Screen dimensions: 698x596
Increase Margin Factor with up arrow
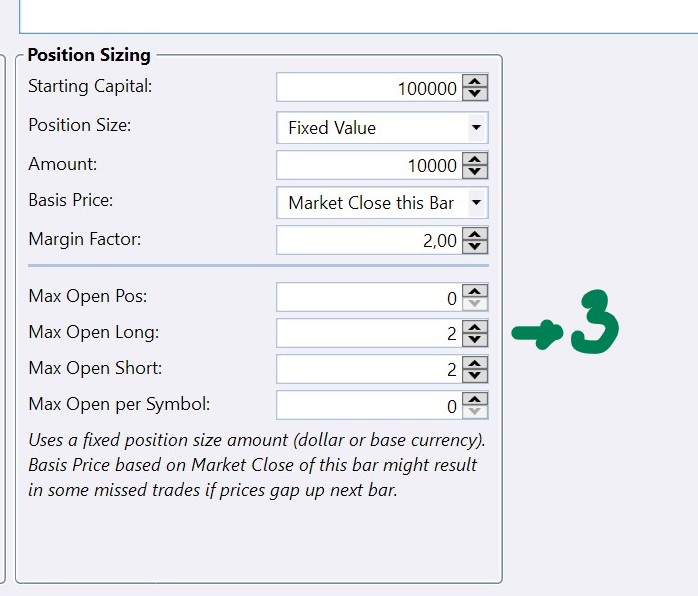pyautogui.click(x=476, y=234)
